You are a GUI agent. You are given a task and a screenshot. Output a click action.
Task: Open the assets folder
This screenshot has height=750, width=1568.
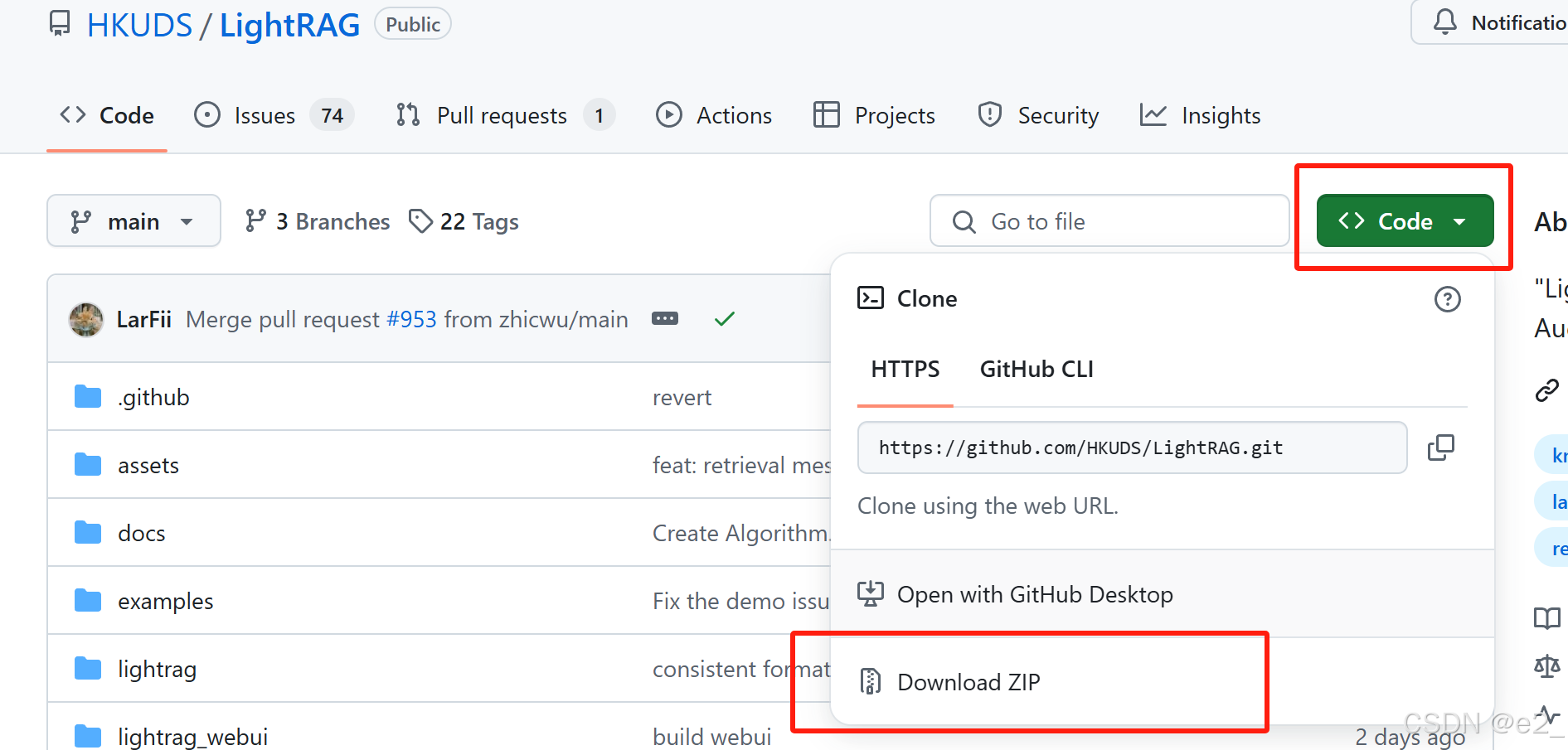tap(148, 465)
